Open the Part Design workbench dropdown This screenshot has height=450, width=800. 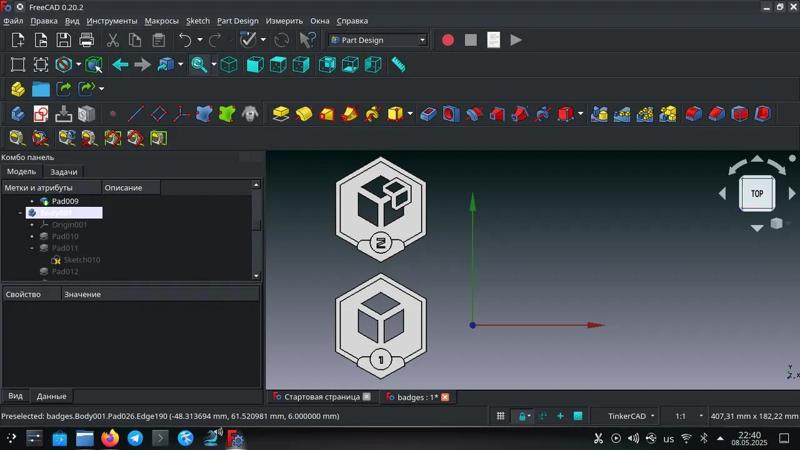point(378,40)
